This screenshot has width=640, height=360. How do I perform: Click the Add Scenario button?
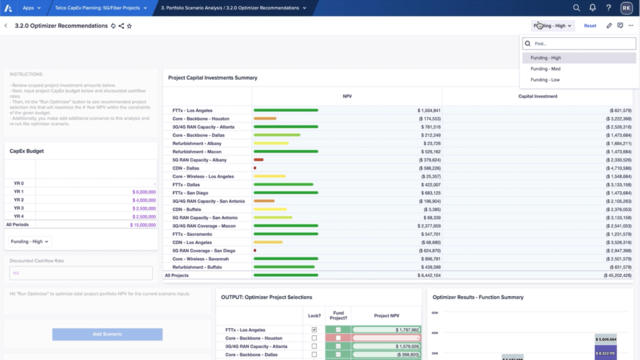(x=107, y=334)
